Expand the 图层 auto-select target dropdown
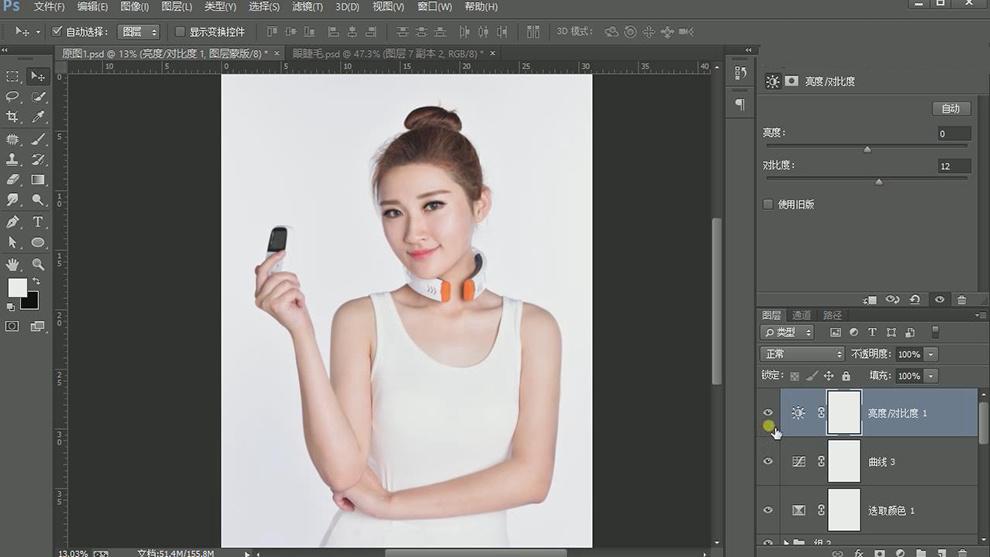The height and width of the screenshot is (557, 990). pyautogui.click(x=139, y=32)
